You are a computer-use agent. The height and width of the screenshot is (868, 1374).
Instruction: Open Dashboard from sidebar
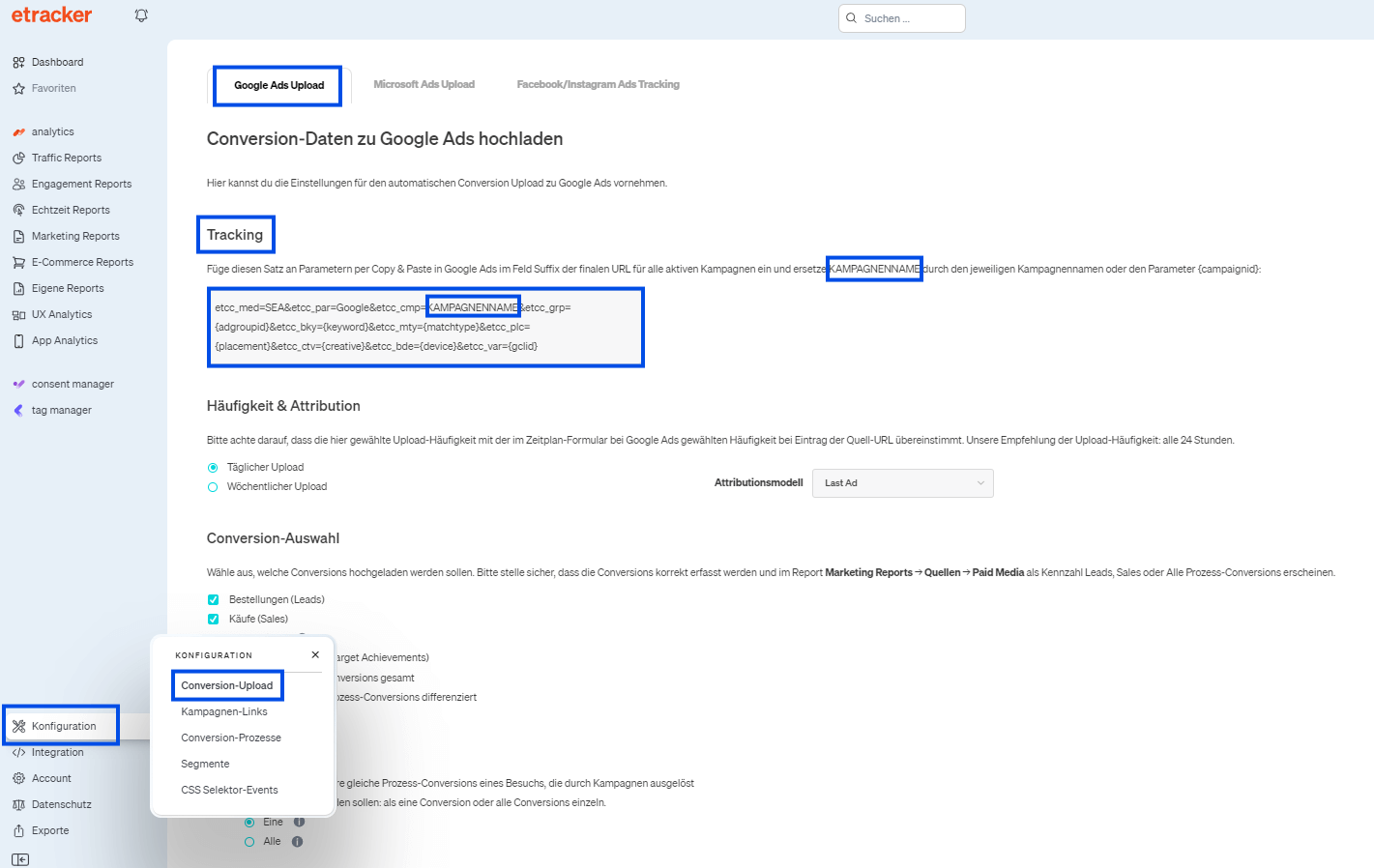57,62
